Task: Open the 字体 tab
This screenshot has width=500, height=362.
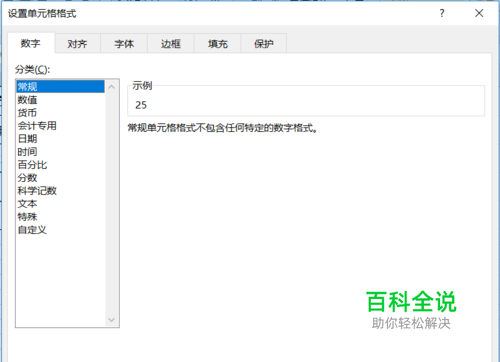Action: 124,44
